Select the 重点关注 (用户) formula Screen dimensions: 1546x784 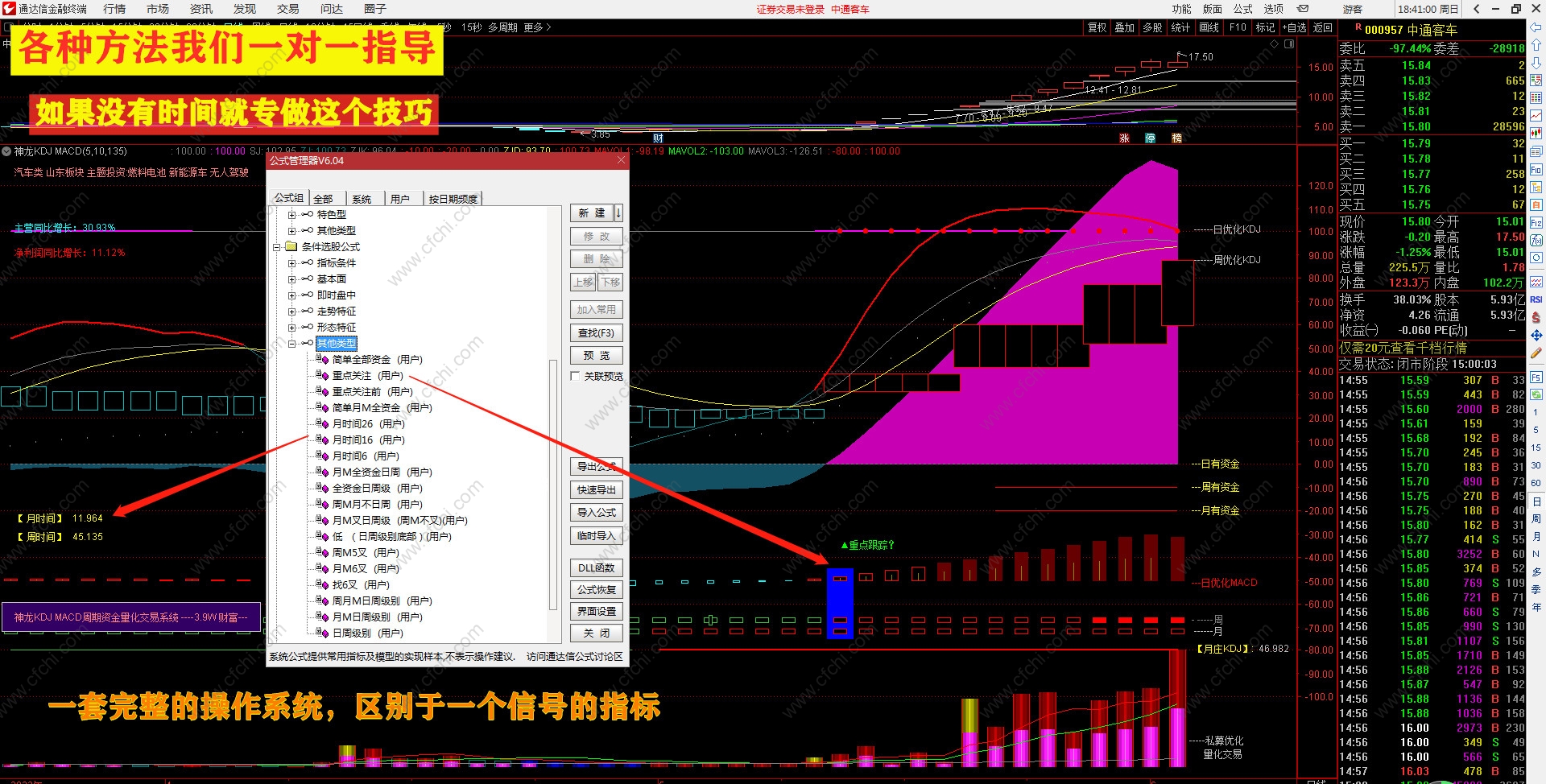click(x=367, y=376)
